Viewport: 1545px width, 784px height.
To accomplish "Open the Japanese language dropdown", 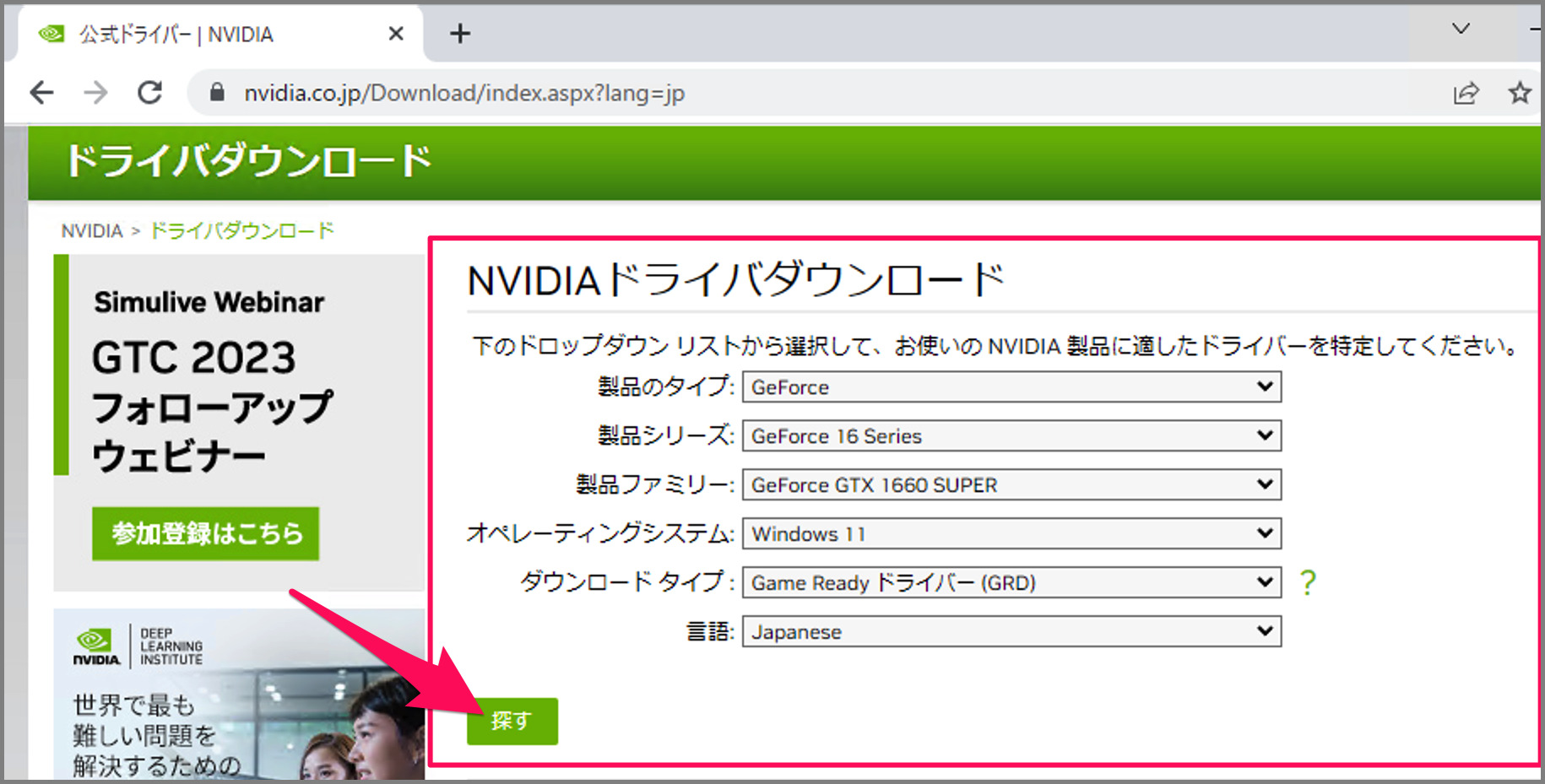I will pyautogui.click(x=1010, y=631).
